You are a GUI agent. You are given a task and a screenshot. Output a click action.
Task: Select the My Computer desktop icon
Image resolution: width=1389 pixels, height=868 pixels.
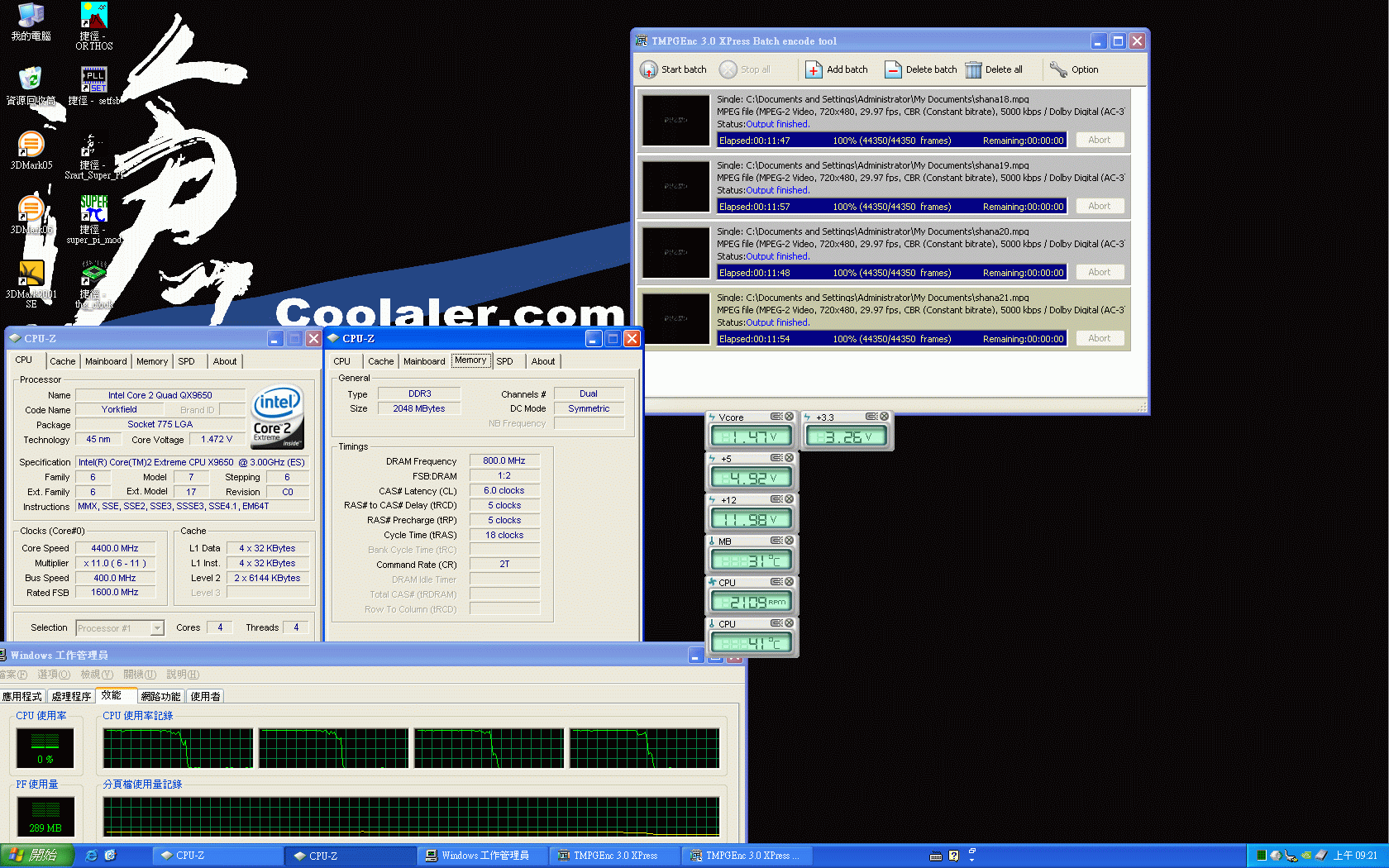(31, 15)
